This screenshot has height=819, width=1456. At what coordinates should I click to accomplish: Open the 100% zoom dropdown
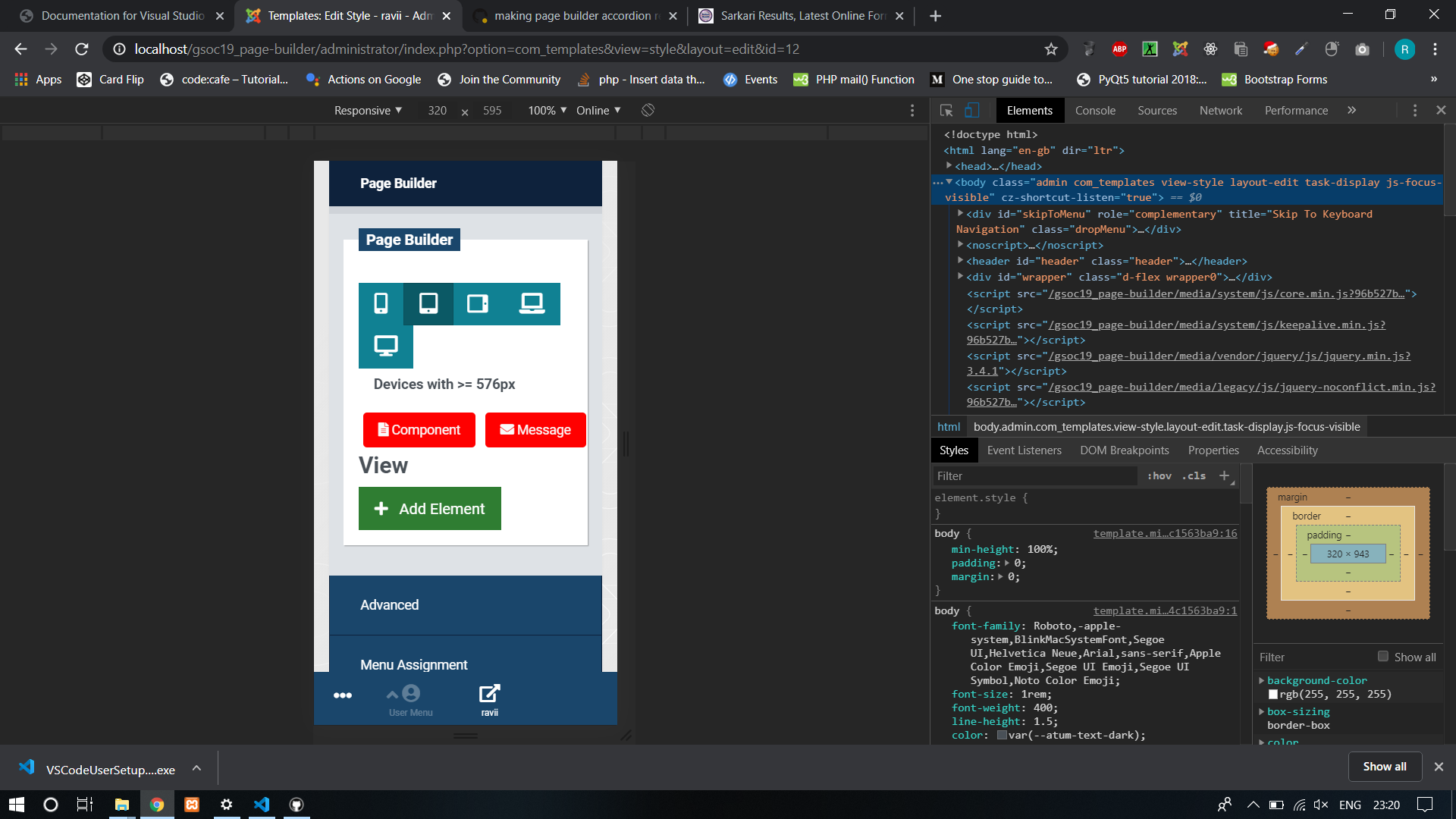(x=548, y=111)
